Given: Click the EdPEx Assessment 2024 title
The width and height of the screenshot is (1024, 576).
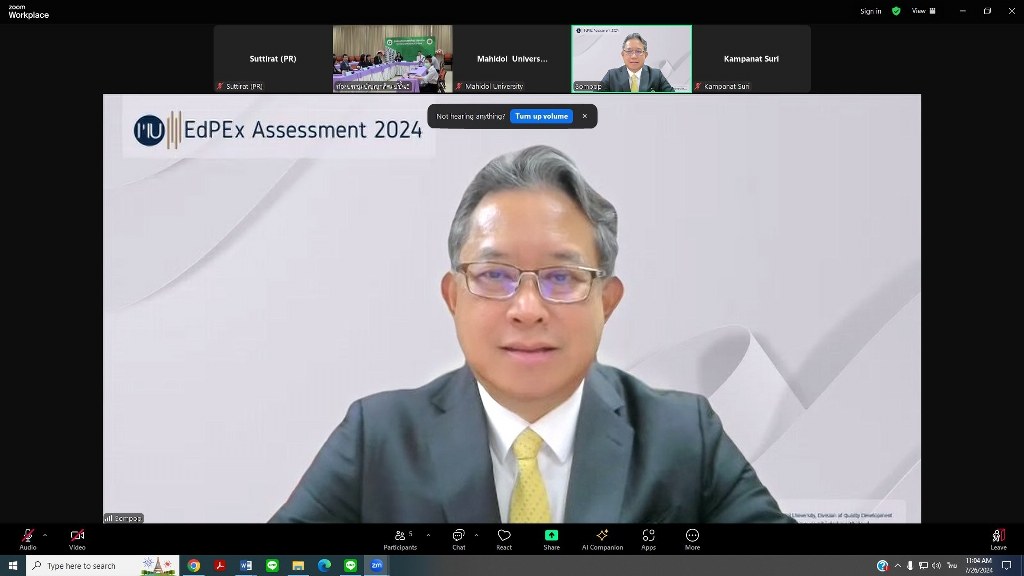Looking at the screenshot, I should 303,129.
